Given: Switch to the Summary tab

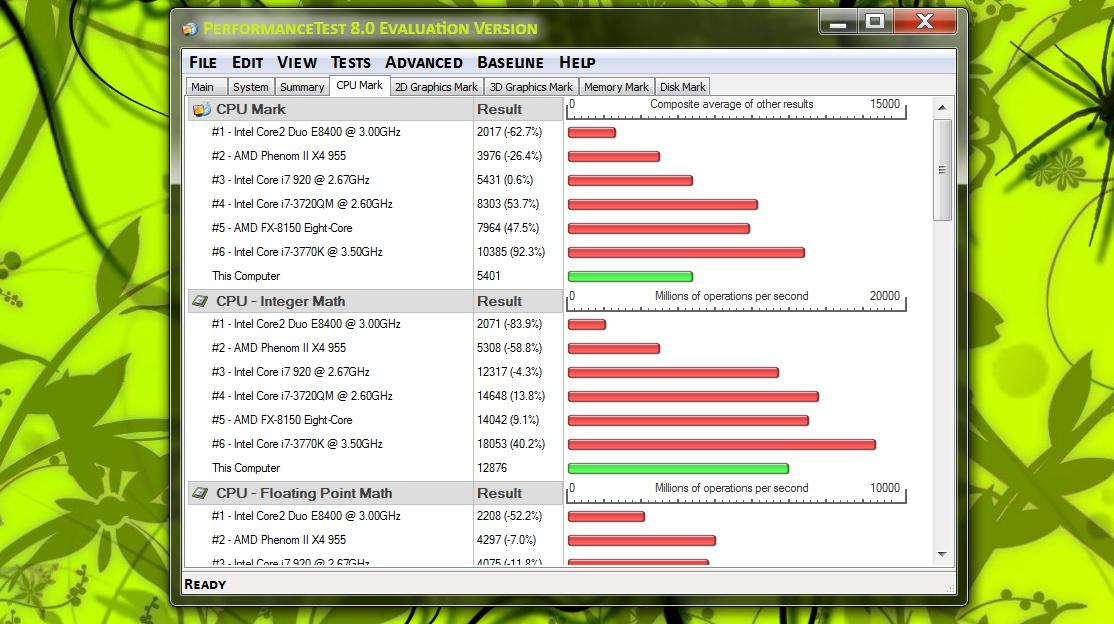Looking at the screenshot, I should 302,87.
